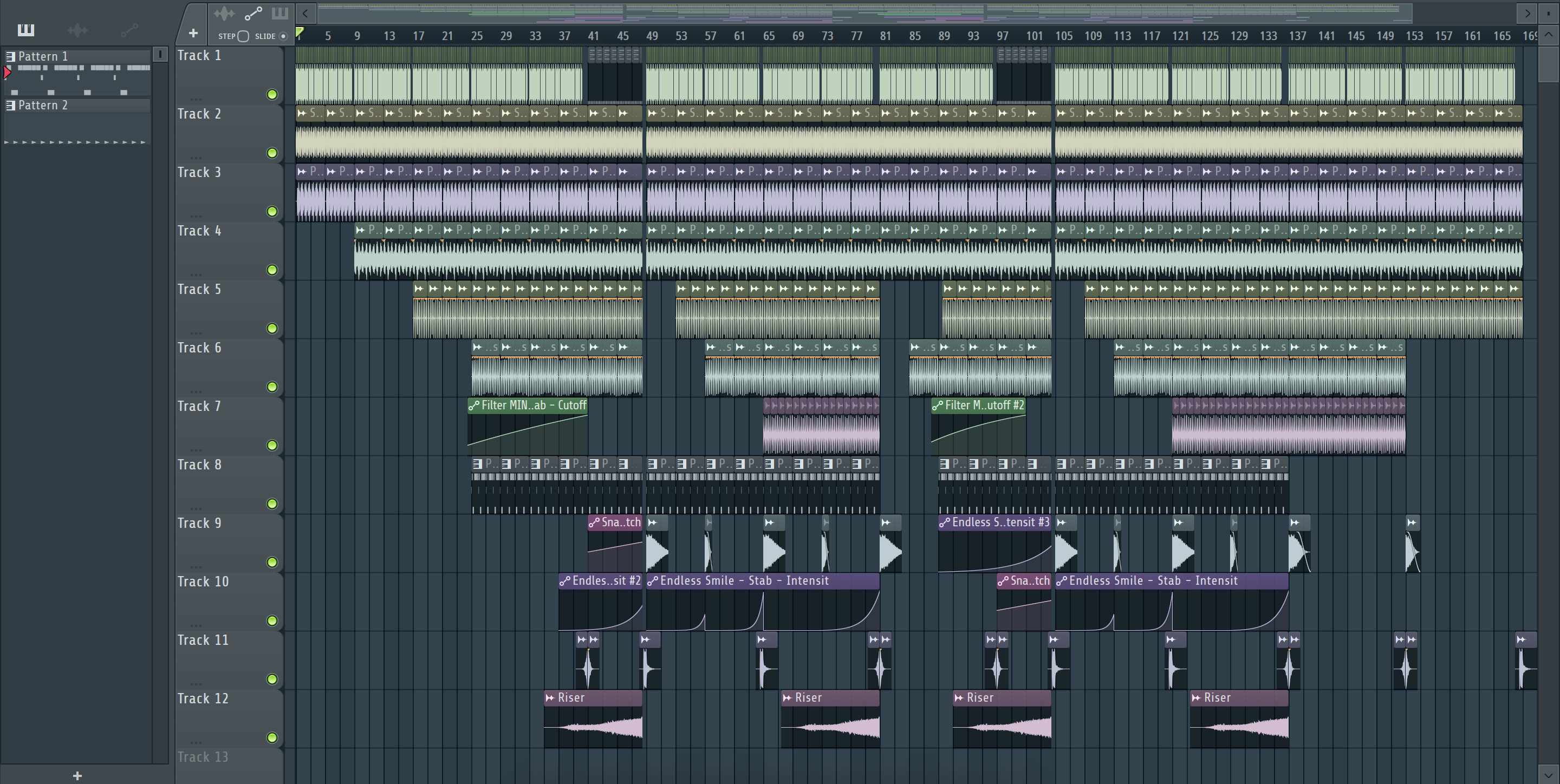Viewport: 1560px width, 784px height.
Task: Show audio clips in the picker panel
Action: (77, 30)
